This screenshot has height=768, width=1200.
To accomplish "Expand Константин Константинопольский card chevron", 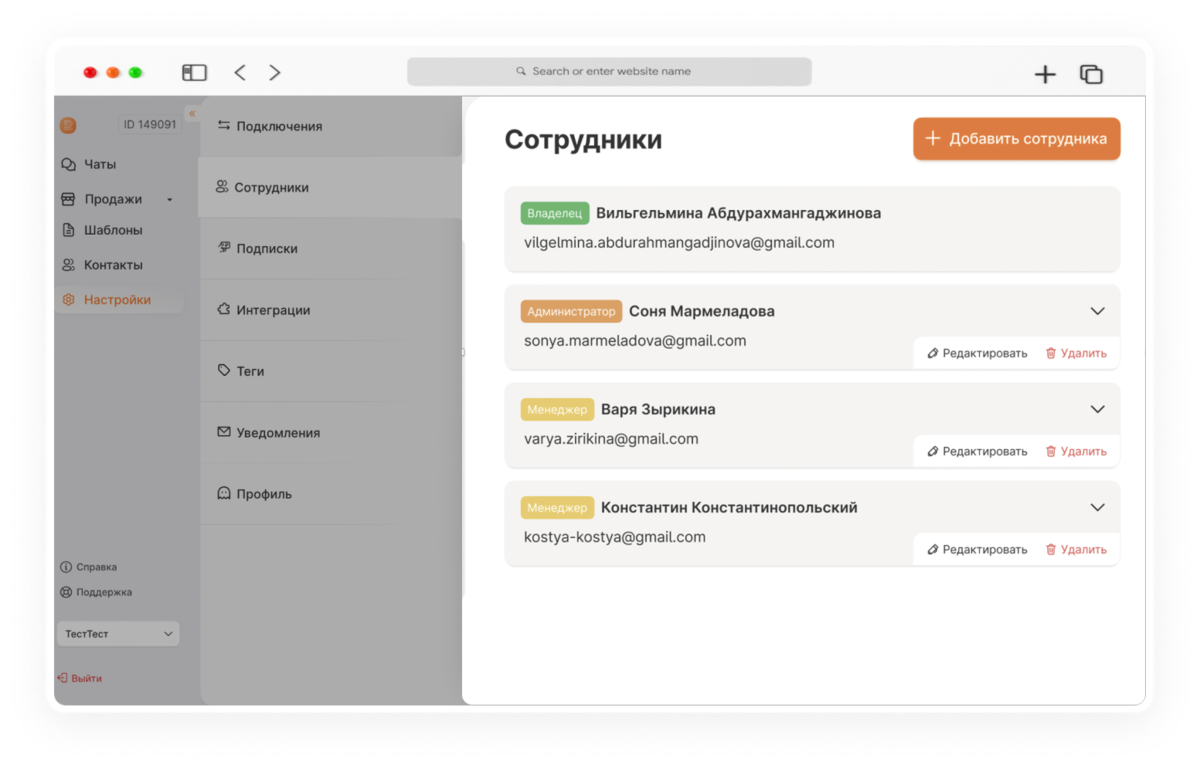I will (x=1097, y=507).
